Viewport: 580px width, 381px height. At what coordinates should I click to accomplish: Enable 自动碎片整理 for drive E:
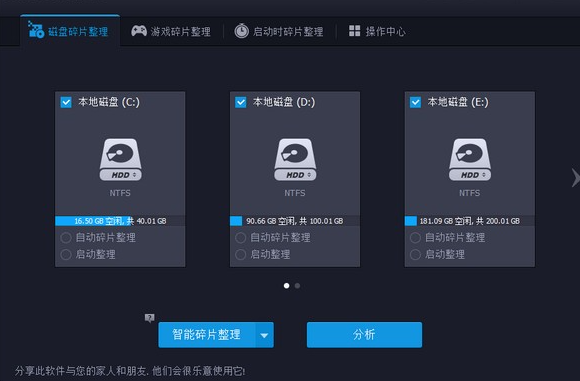pyautogui.click(x=415, y=237)
